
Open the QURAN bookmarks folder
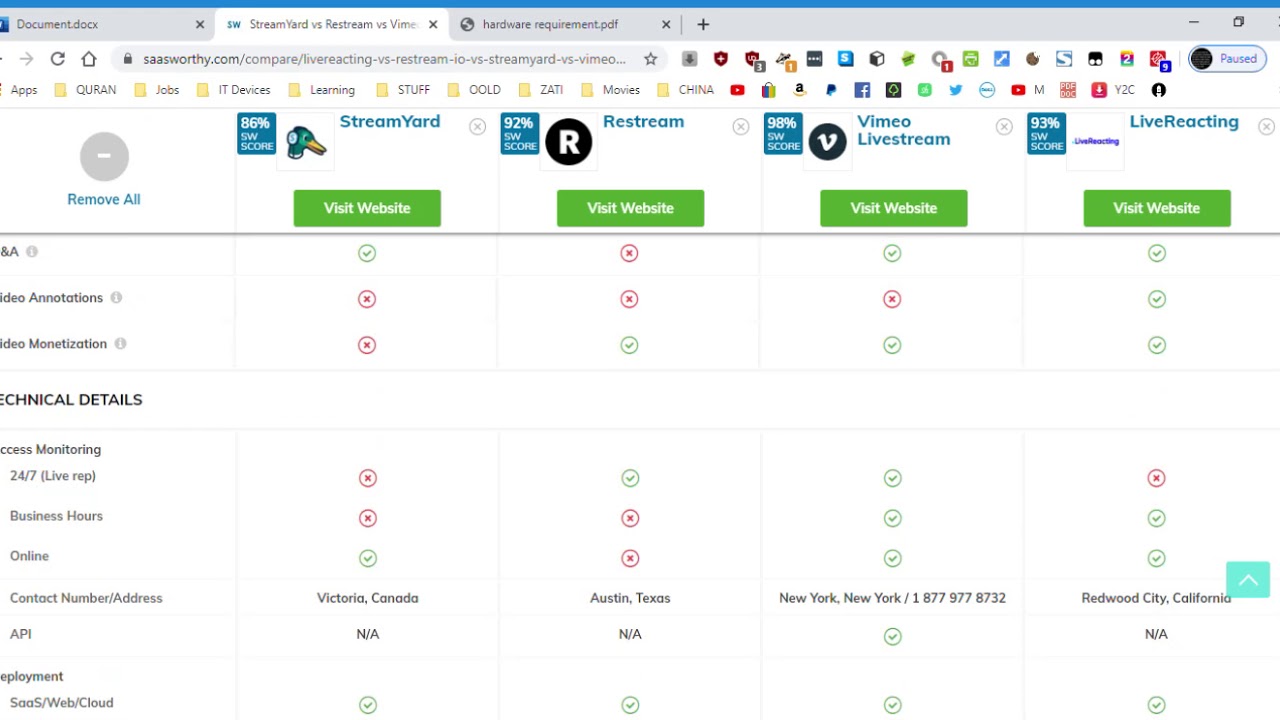pos(85,90)
